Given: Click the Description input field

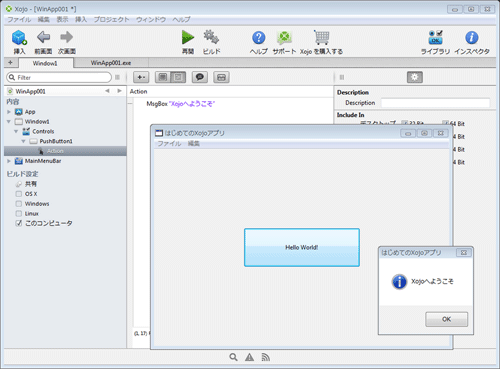Looking at the screenshot, I should 435,103.
